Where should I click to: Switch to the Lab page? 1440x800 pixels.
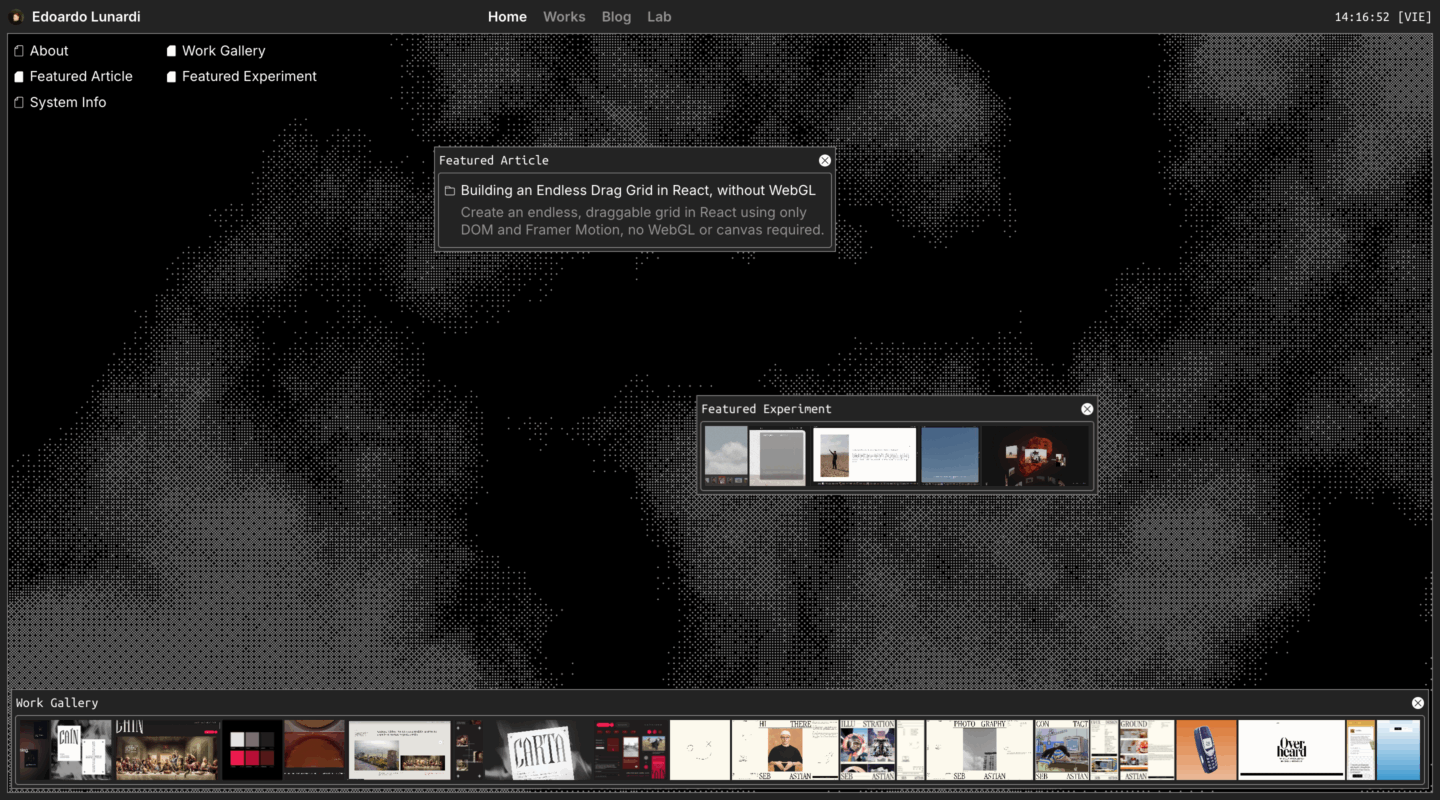point(659,17)
